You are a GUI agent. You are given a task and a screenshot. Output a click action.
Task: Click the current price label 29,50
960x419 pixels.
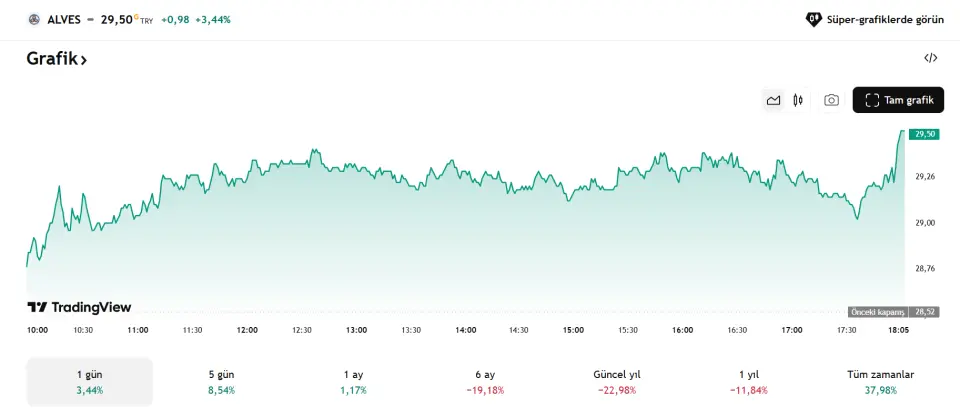(925, 134)
